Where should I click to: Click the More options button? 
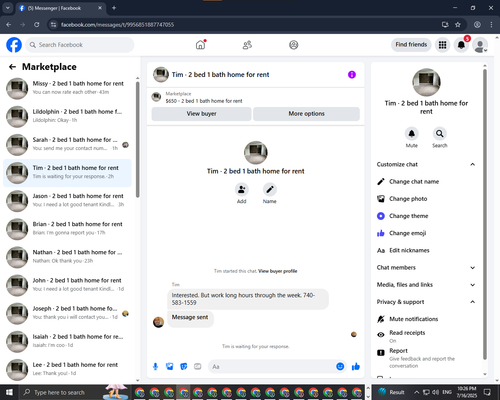[x=306, y=114]
